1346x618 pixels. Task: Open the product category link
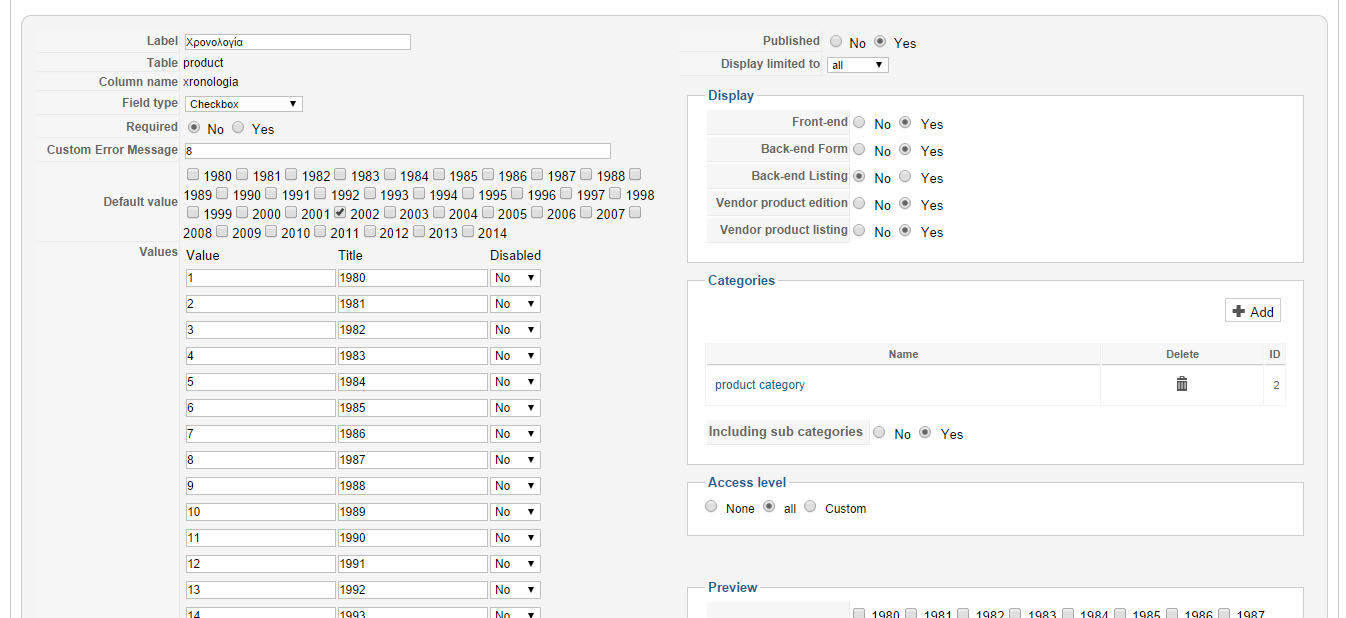(759, 385)
